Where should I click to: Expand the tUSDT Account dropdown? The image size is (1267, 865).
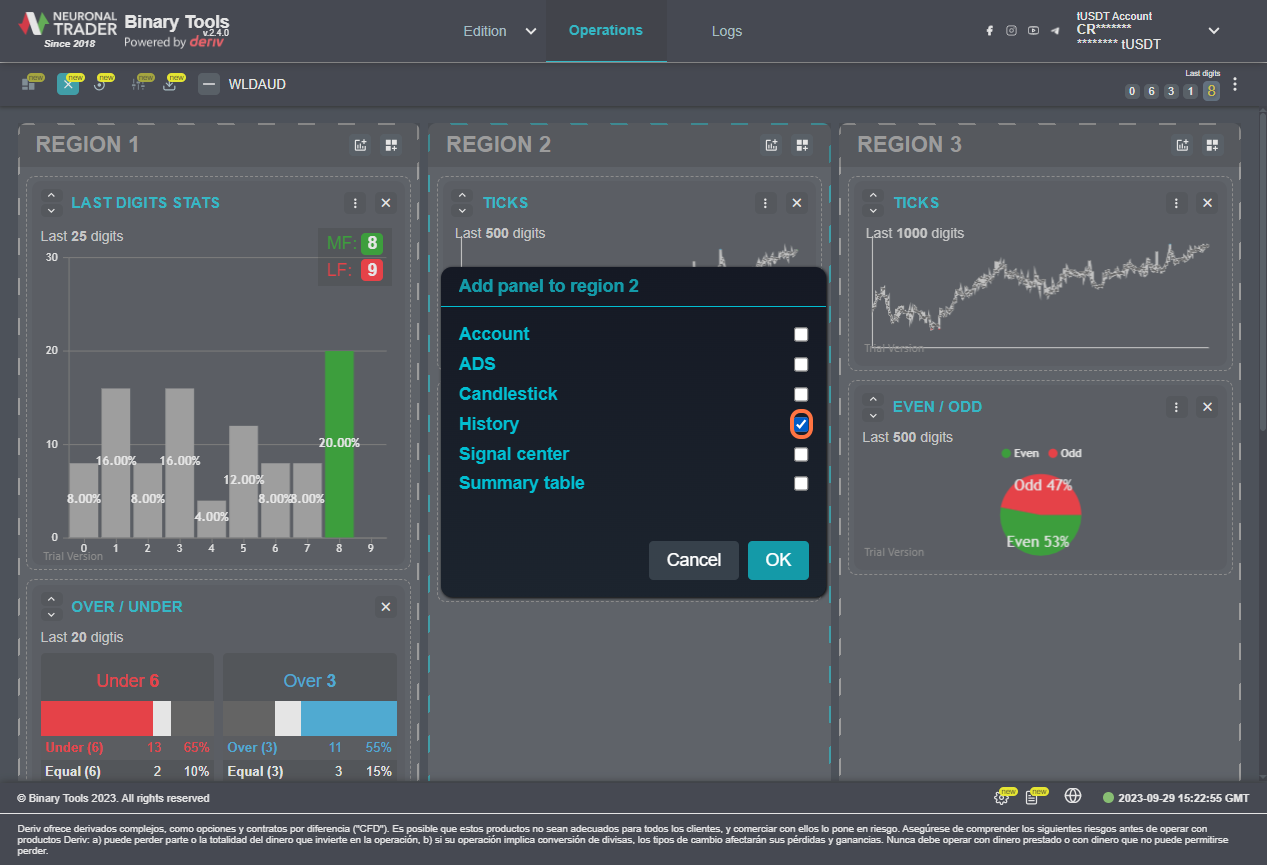click(1213, 31)
